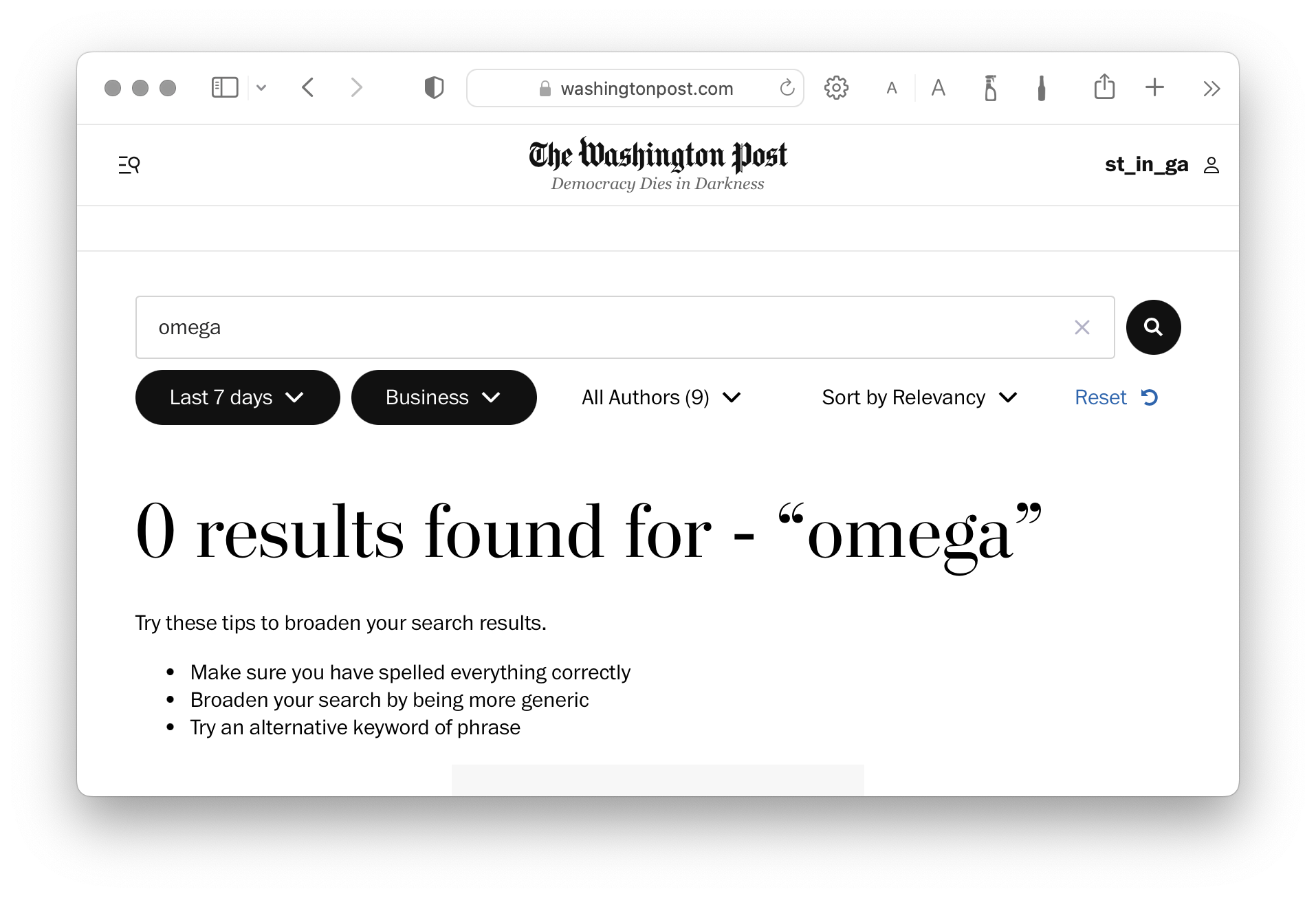
Task: Click into the omega search field
Action: coord(605,327)
